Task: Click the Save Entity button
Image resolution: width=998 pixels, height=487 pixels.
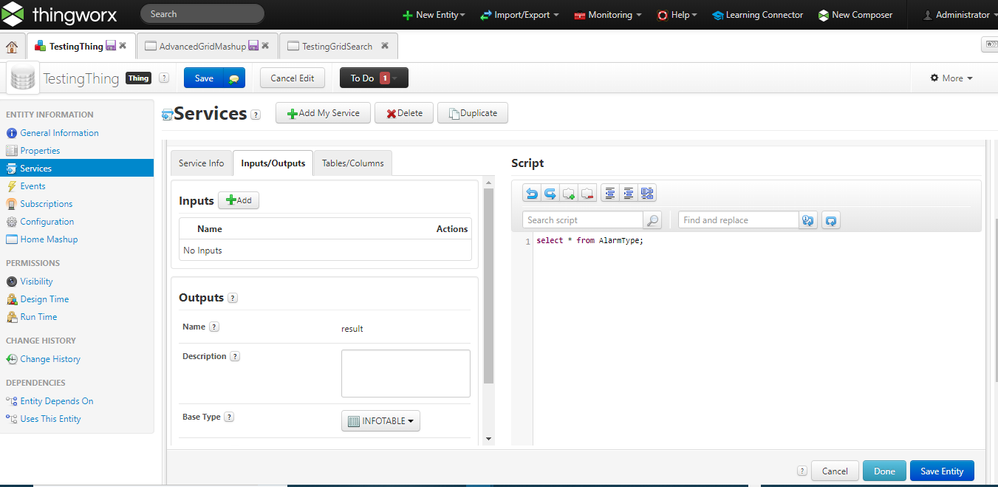Action: [941, 471]
